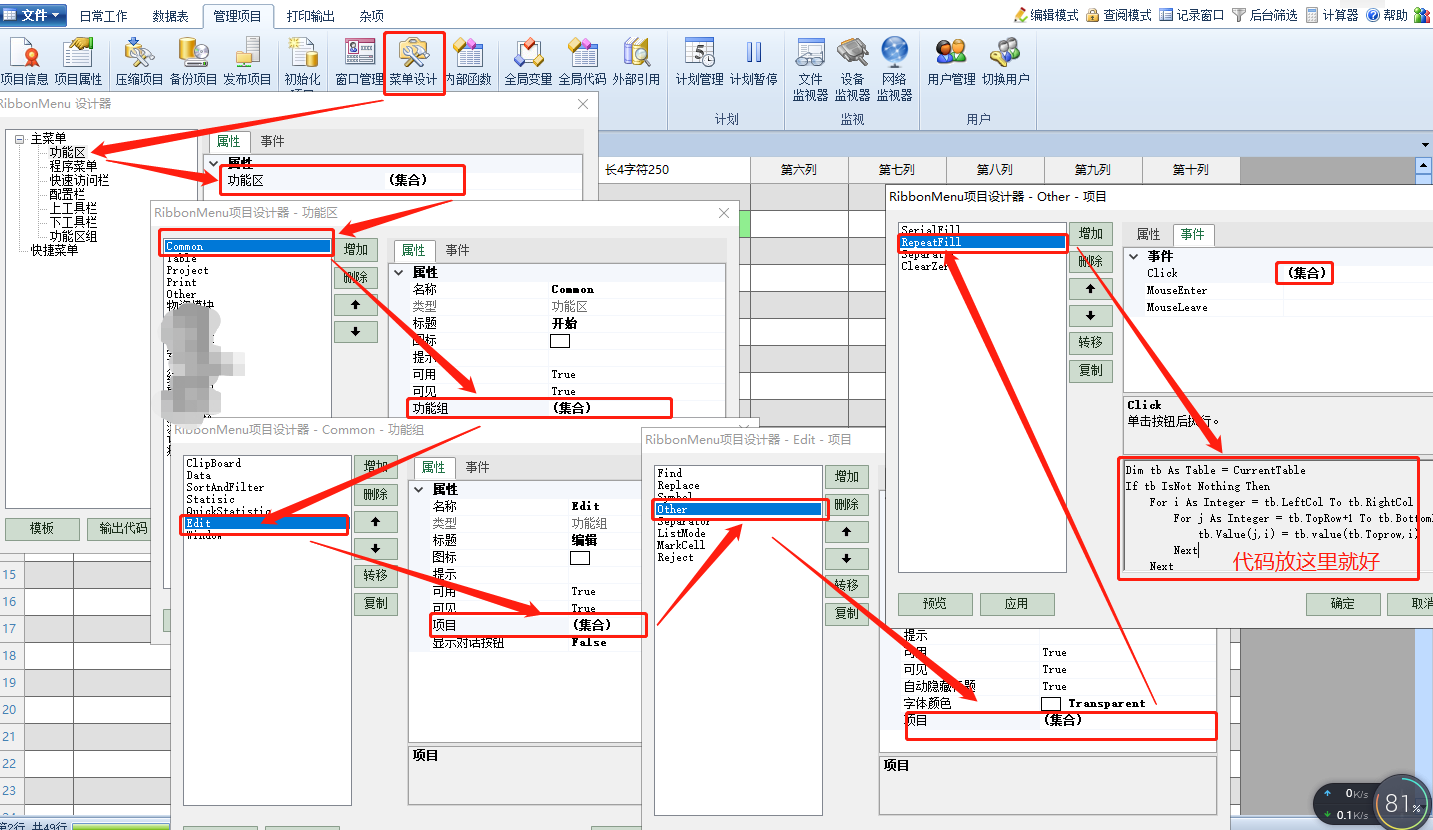Open the 计算器 tool
The image size is (1433, 830).
1332,15
